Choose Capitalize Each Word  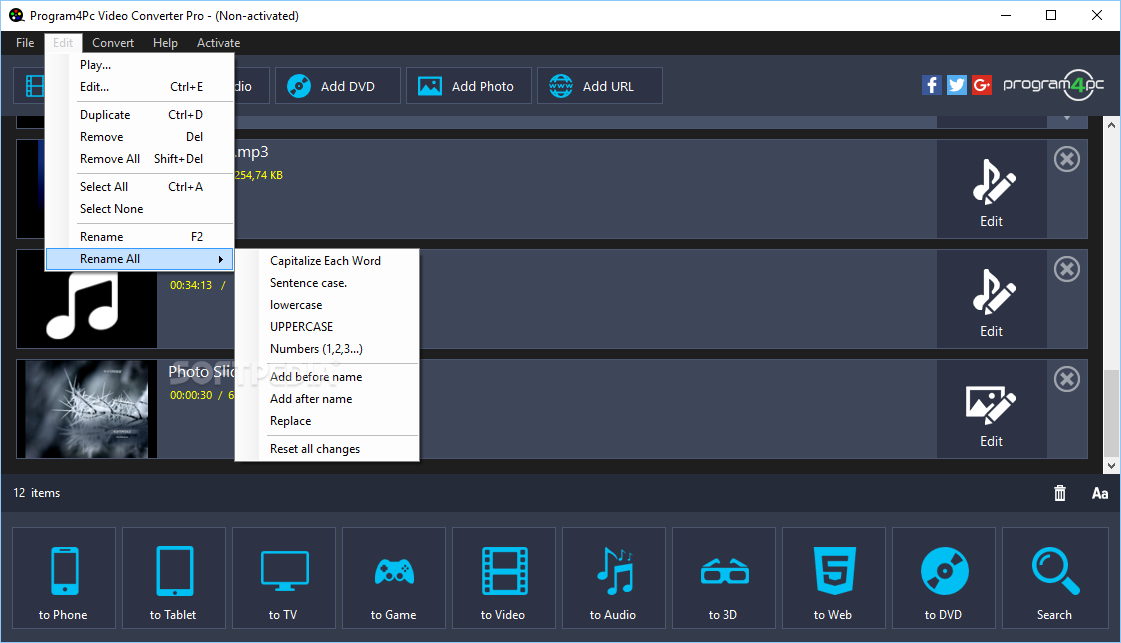click(x=327, y=261)
